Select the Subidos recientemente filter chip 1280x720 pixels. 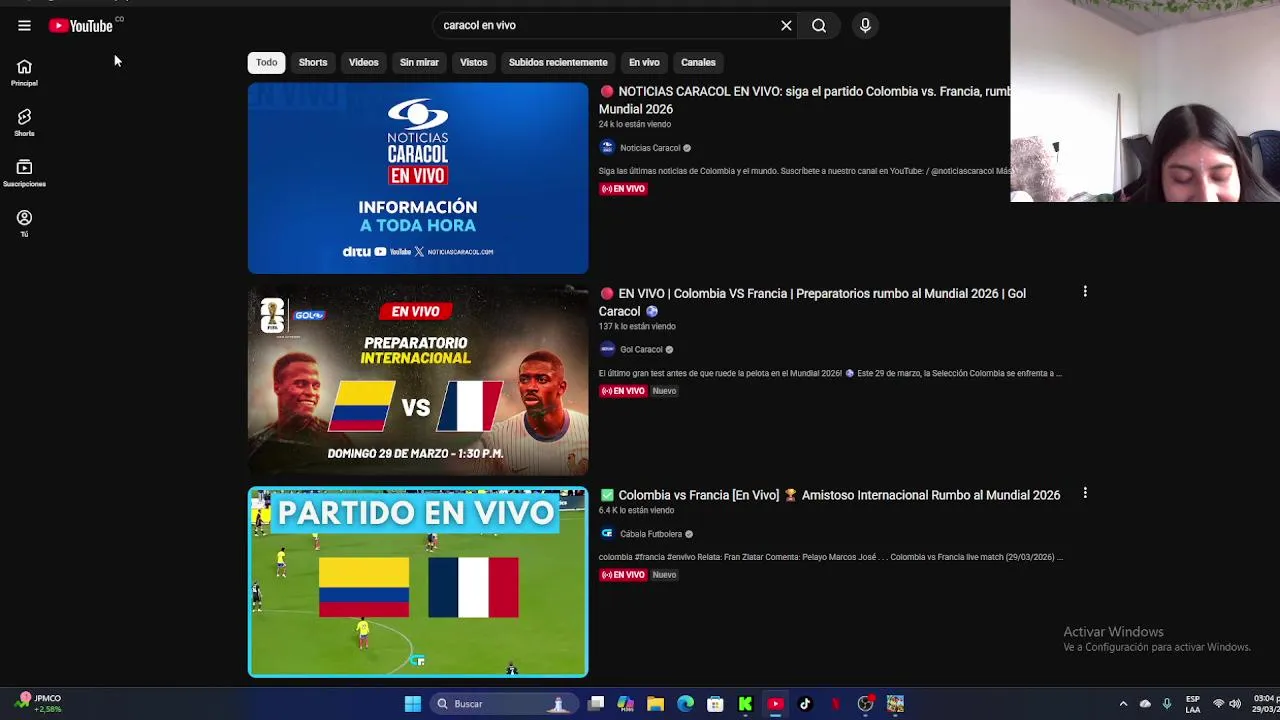(558, 62)
